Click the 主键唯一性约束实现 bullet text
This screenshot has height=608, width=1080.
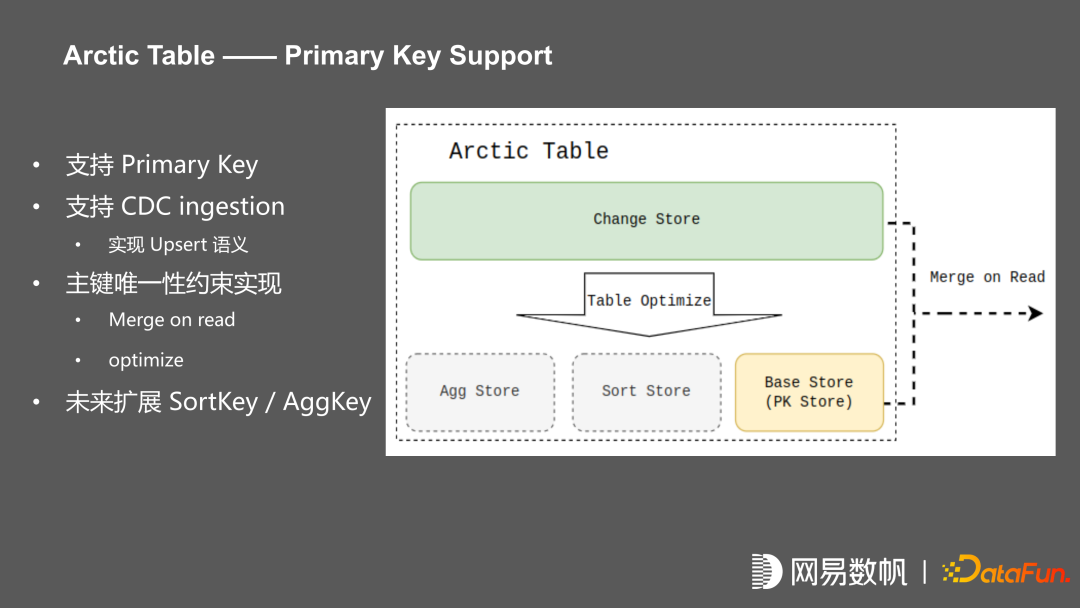(174, 284)
